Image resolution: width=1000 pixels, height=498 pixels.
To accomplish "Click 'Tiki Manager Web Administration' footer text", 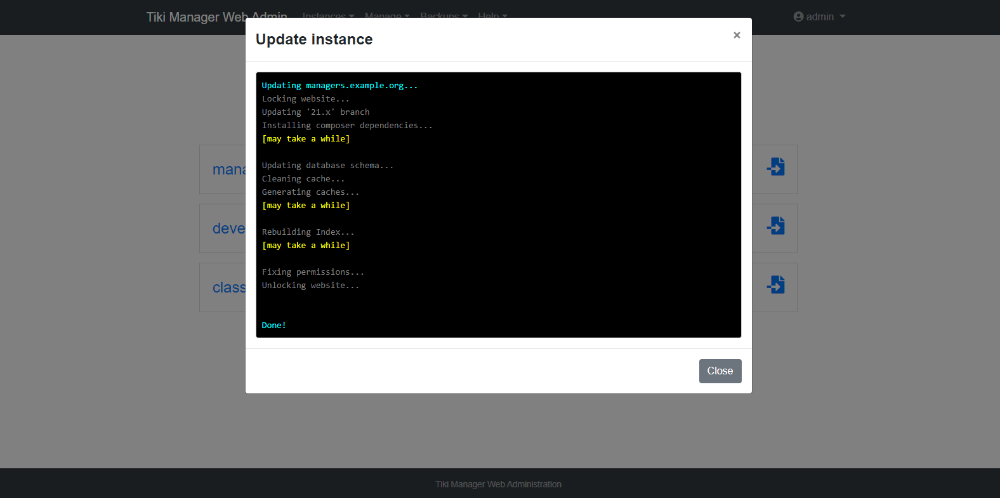I will [x=499, y=484].
